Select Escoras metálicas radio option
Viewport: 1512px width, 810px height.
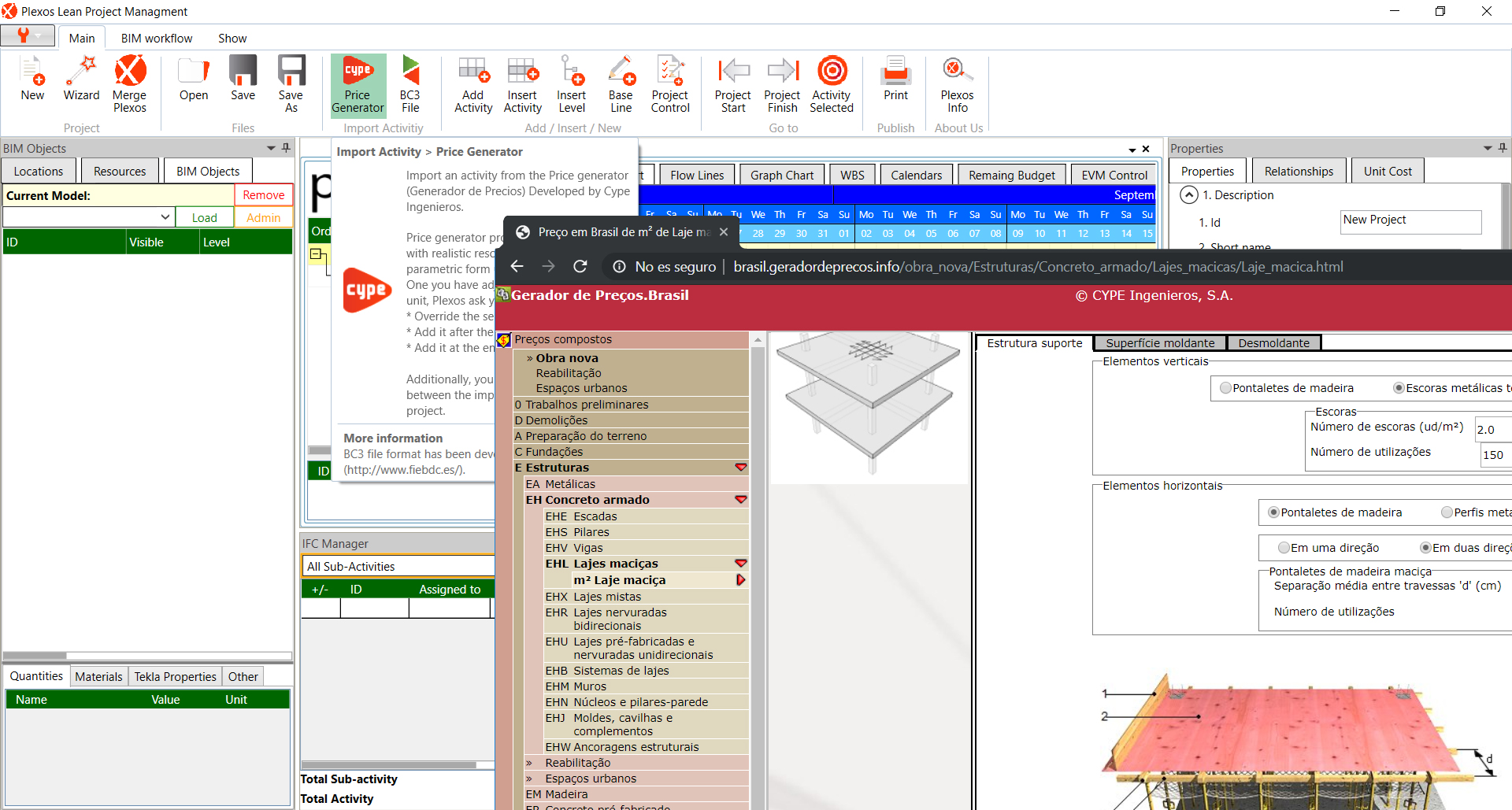[x=1399, y=388]
